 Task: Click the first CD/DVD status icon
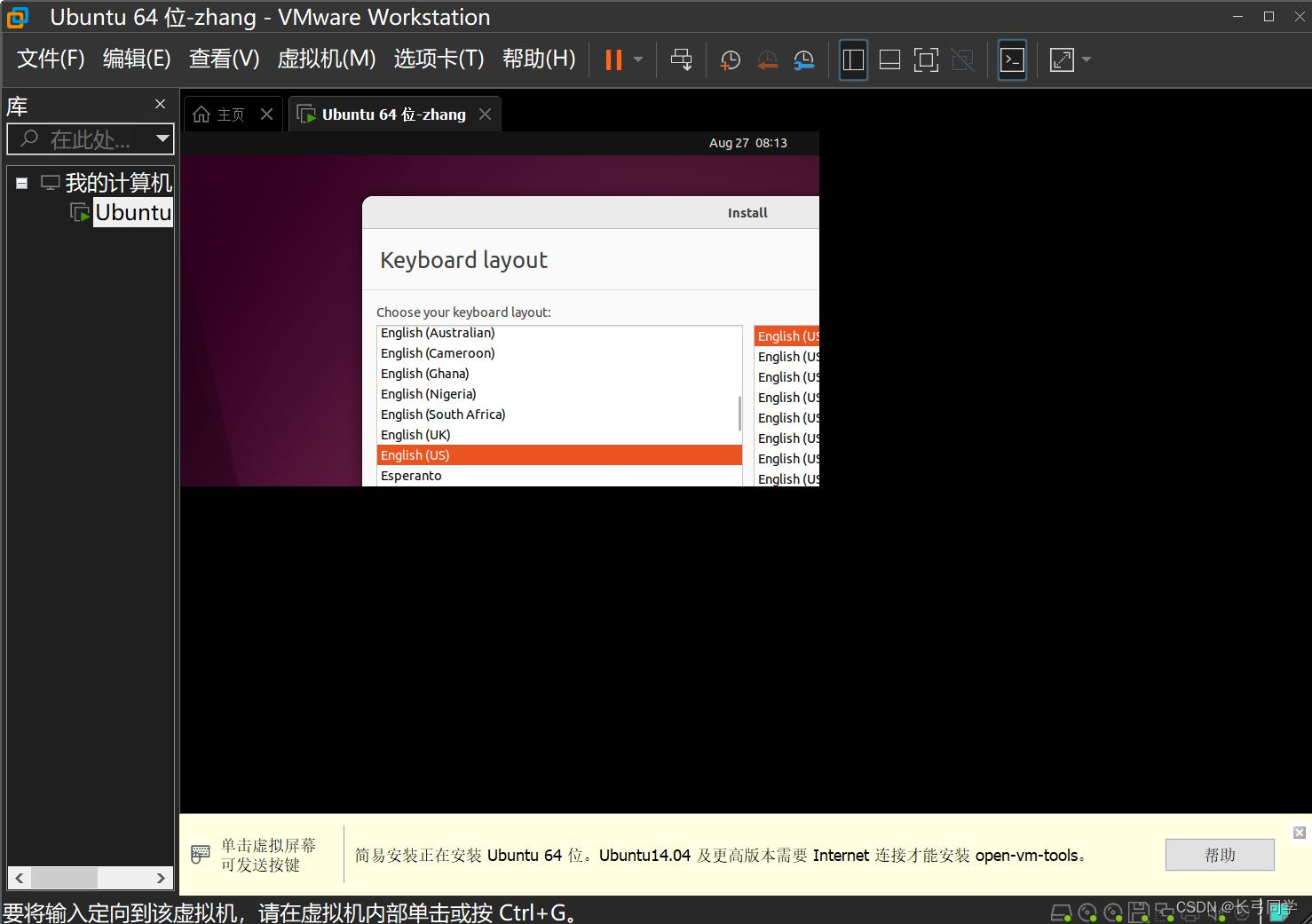tap(1087, 912)
